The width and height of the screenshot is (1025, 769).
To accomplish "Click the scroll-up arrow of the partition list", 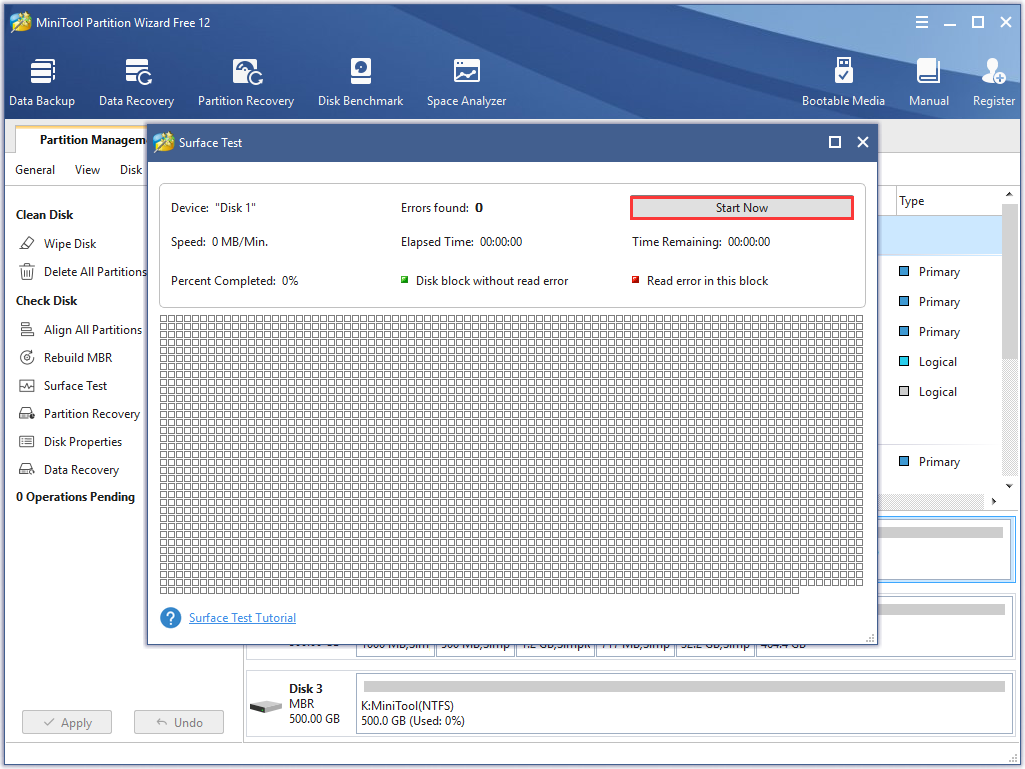I will coord(1009,194).
